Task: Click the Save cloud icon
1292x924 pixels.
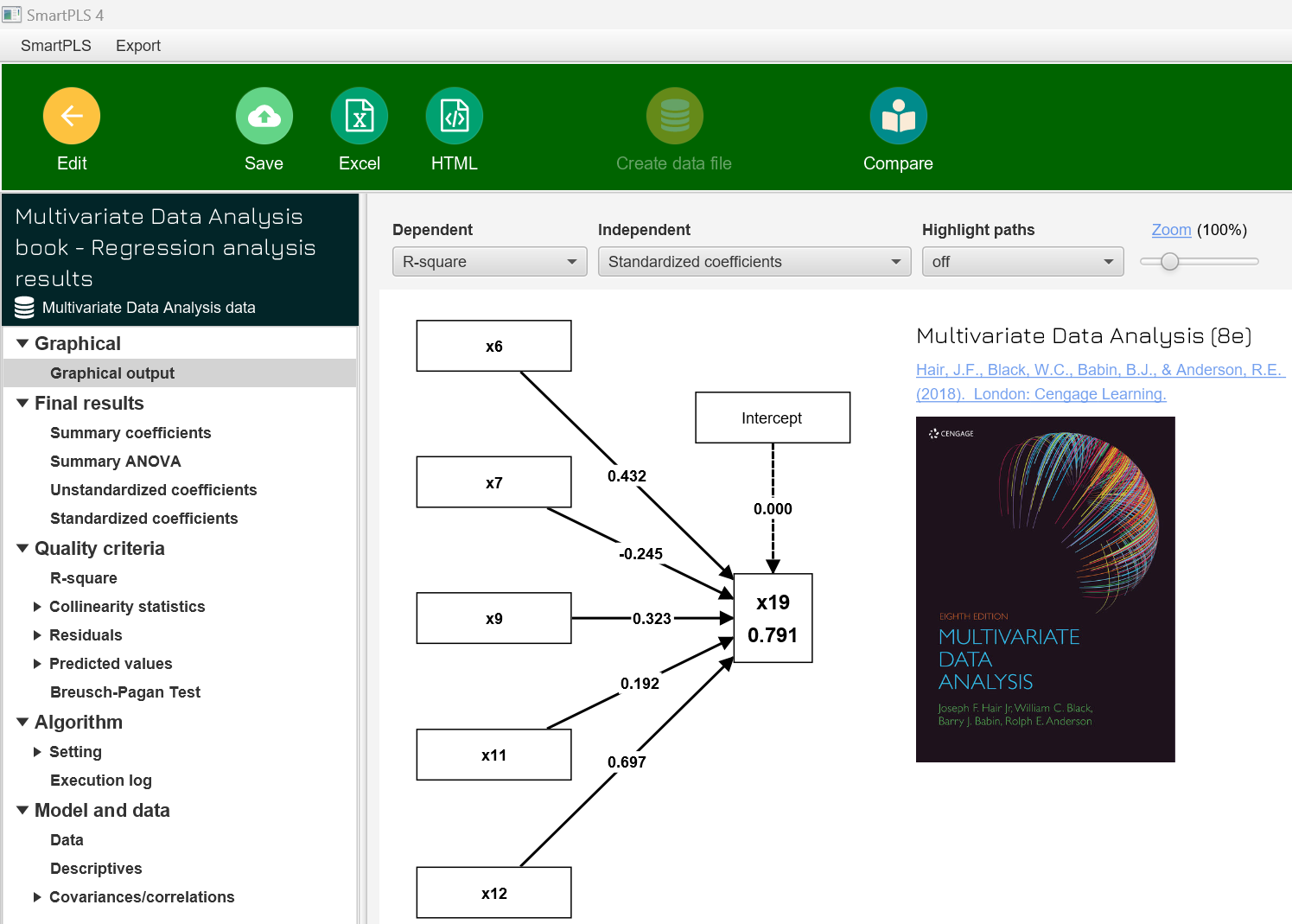Action: click(x=264, y=116)
